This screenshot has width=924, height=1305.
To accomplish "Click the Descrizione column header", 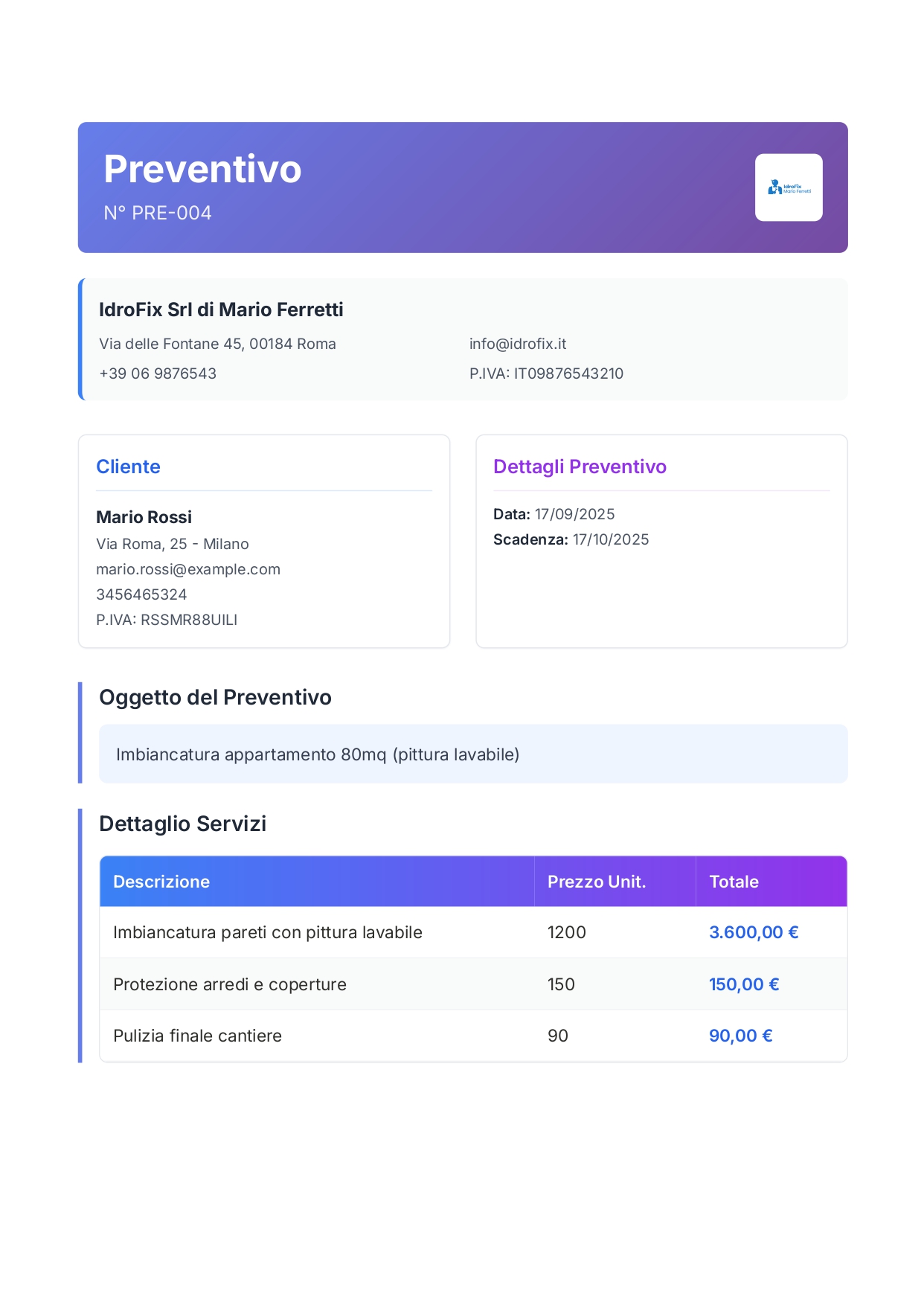I will (161, 882).
